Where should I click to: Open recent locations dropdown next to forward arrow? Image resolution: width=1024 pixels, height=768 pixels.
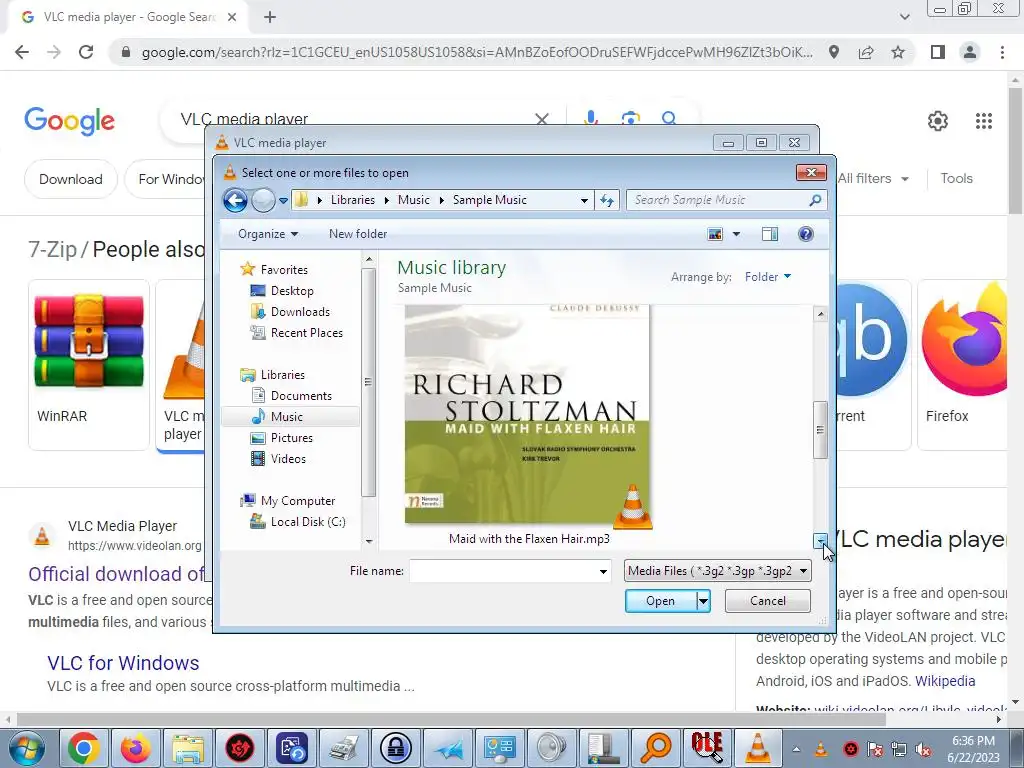coord(283,200)
